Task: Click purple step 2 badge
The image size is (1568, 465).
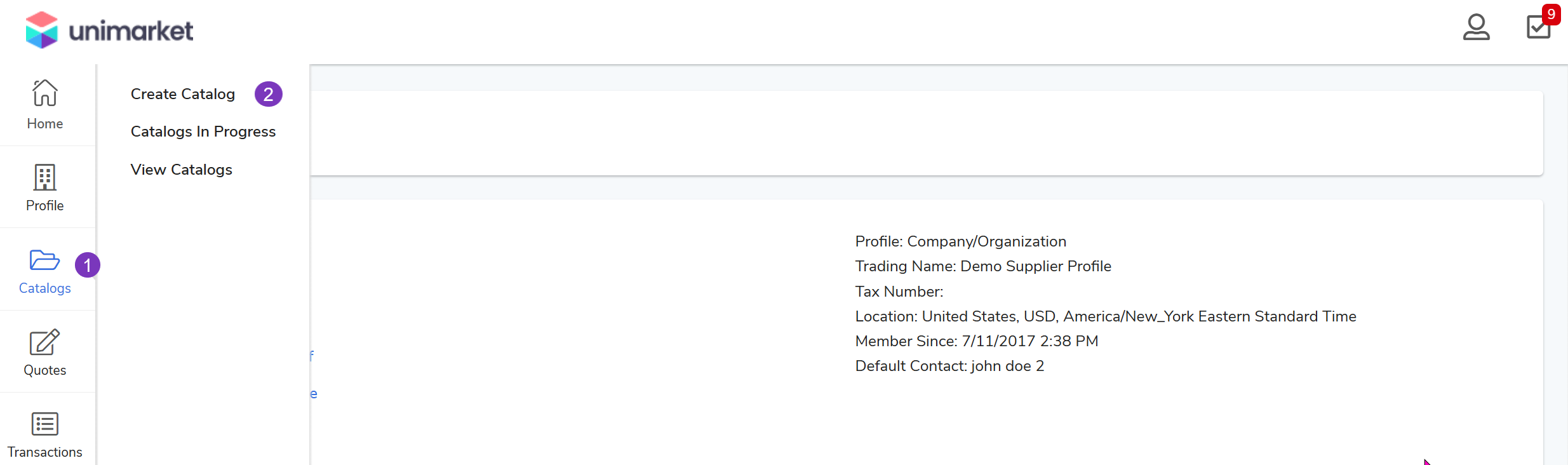Action: [x=269, y=94]
